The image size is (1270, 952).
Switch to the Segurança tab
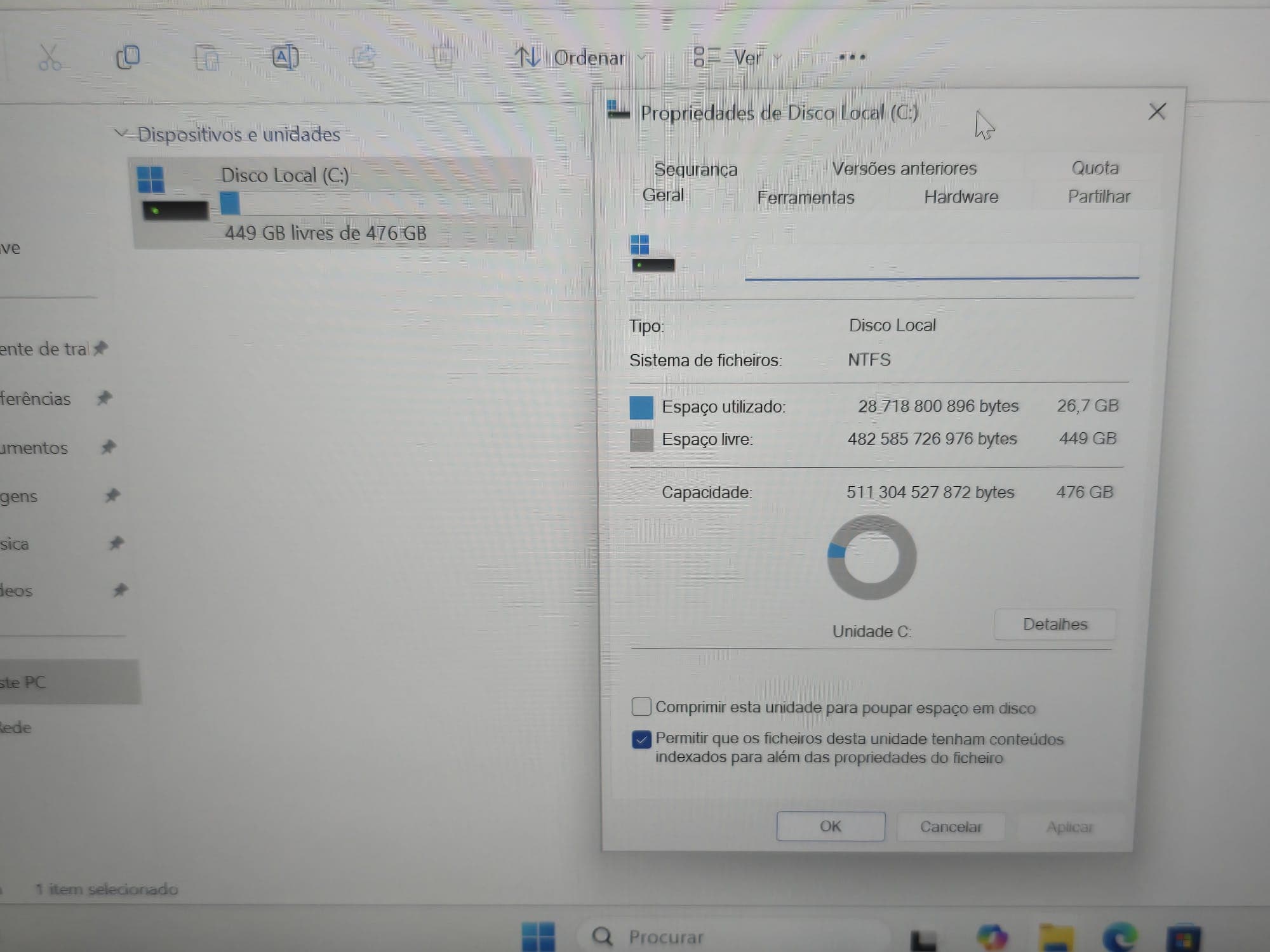click(x=695, y=169)
